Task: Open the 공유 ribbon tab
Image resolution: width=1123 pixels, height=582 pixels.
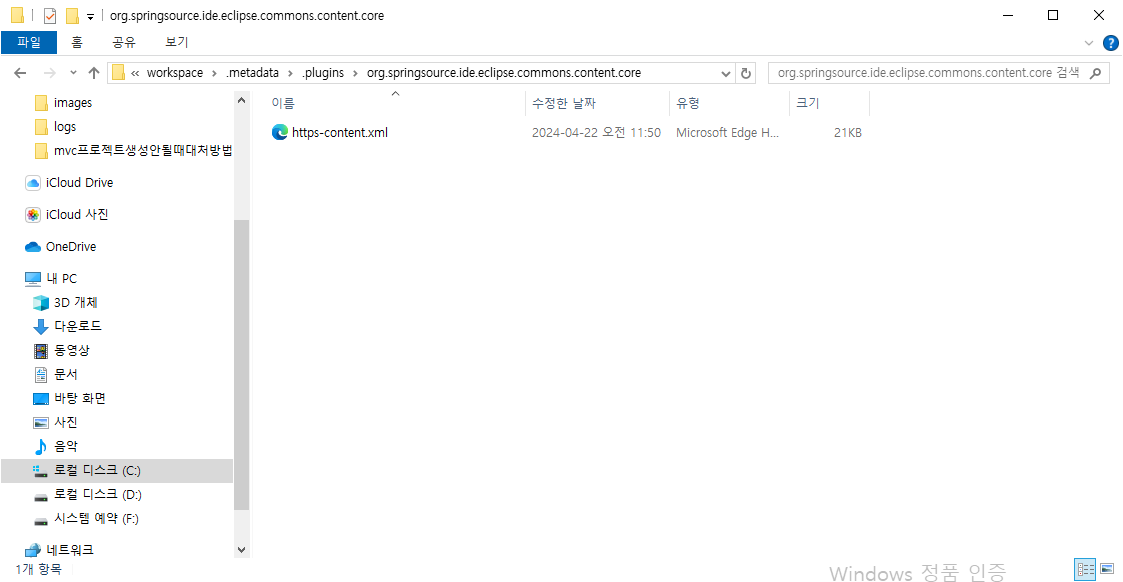Action: point(124,42)
